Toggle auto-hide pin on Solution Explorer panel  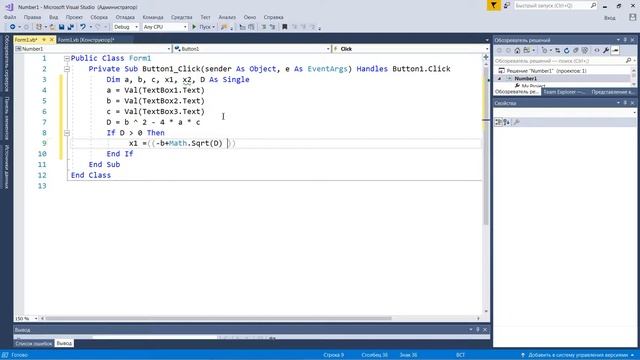pos(625,40)
